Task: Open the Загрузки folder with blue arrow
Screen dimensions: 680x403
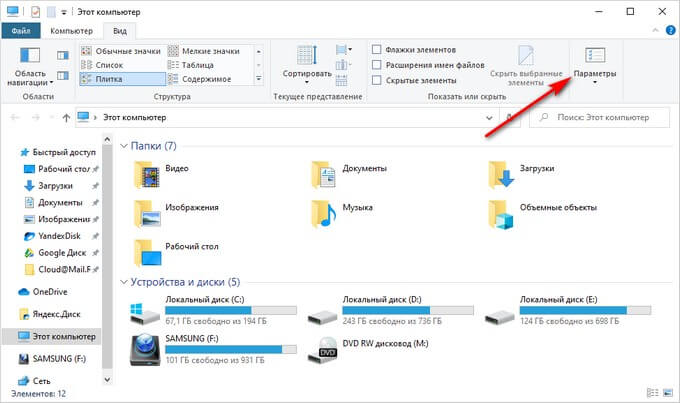Action: point(500,174)
